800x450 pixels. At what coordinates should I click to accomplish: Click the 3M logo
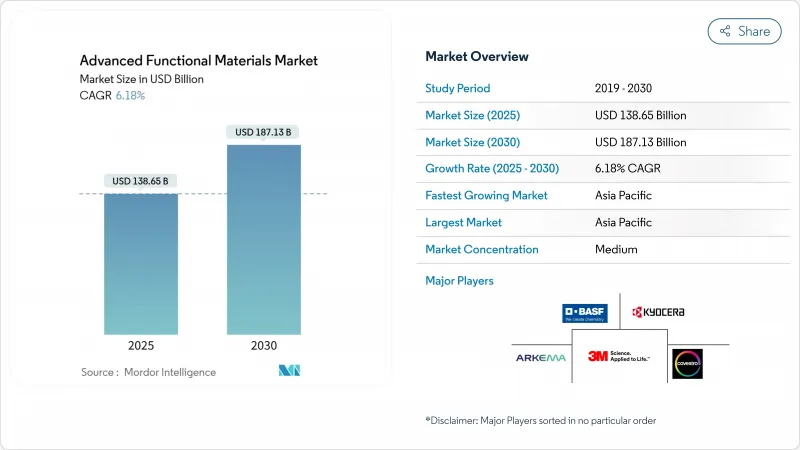click(618, 356)
